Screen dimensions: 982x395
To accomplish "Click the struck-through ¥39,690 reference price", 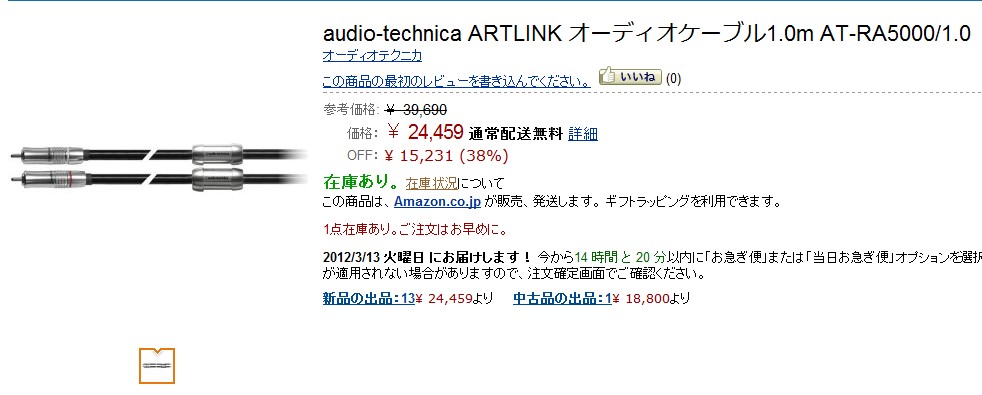I will [x=416, y=110].
